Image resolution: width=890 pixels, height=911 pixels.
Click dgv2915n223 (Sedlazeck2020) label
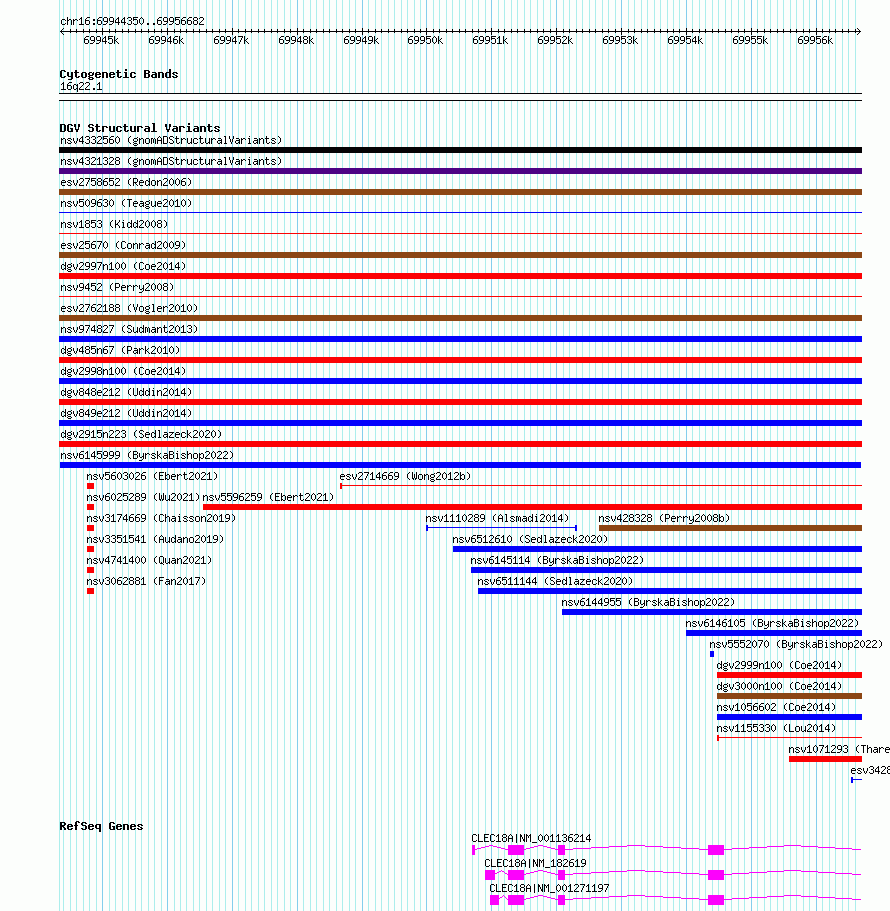pyautogui.click(x=141, y=434)
